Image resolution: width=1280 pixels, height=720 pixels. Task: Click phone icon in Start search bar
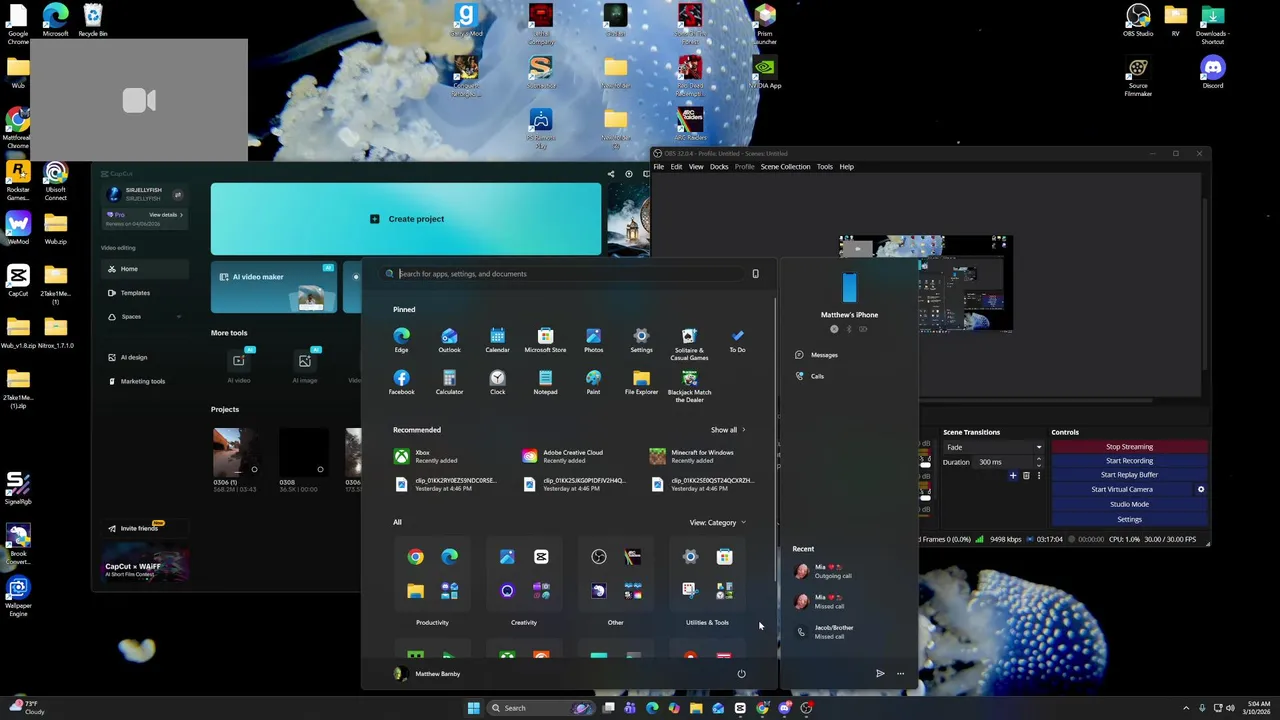click(755, 273)
